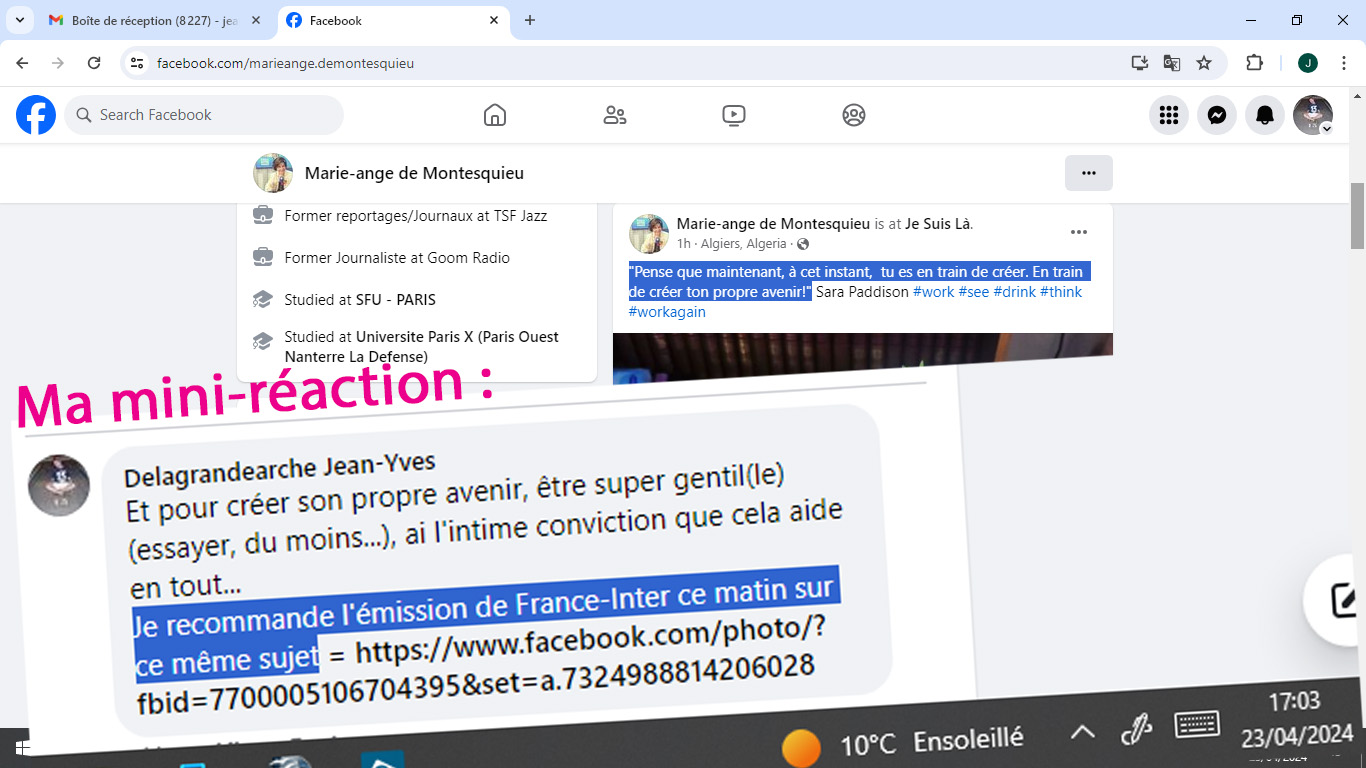This screenshot has width=1366, height=768.
Task: Open the Facebook logo home link
Action: pos(36,115)
